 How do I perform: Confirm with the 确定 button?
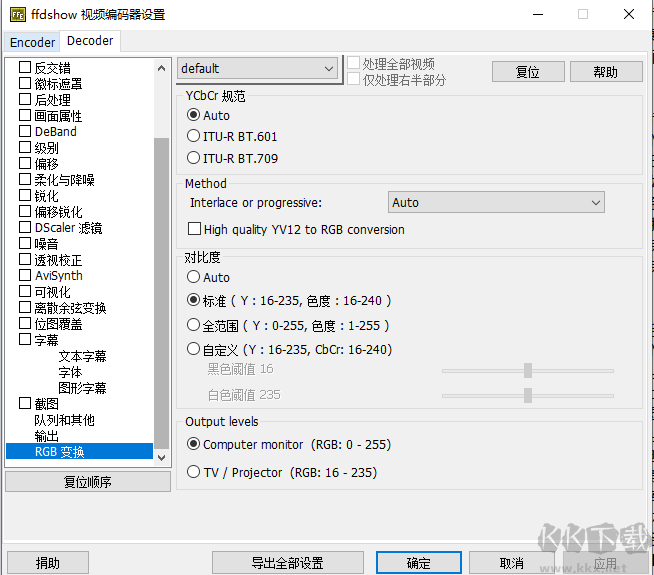[419, 562]
